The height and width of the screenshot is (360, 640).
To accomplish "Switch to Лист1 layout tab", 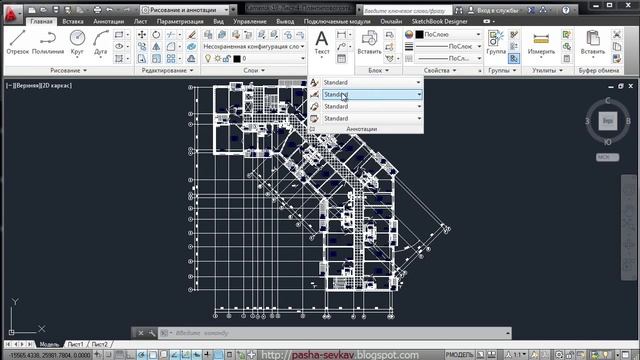I will (75, 344).
